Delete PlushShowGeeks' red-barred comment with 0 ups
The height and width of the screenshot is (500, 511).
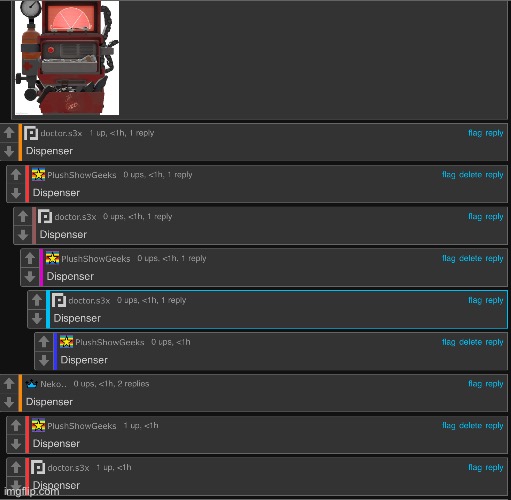click(x=470, y=175)
